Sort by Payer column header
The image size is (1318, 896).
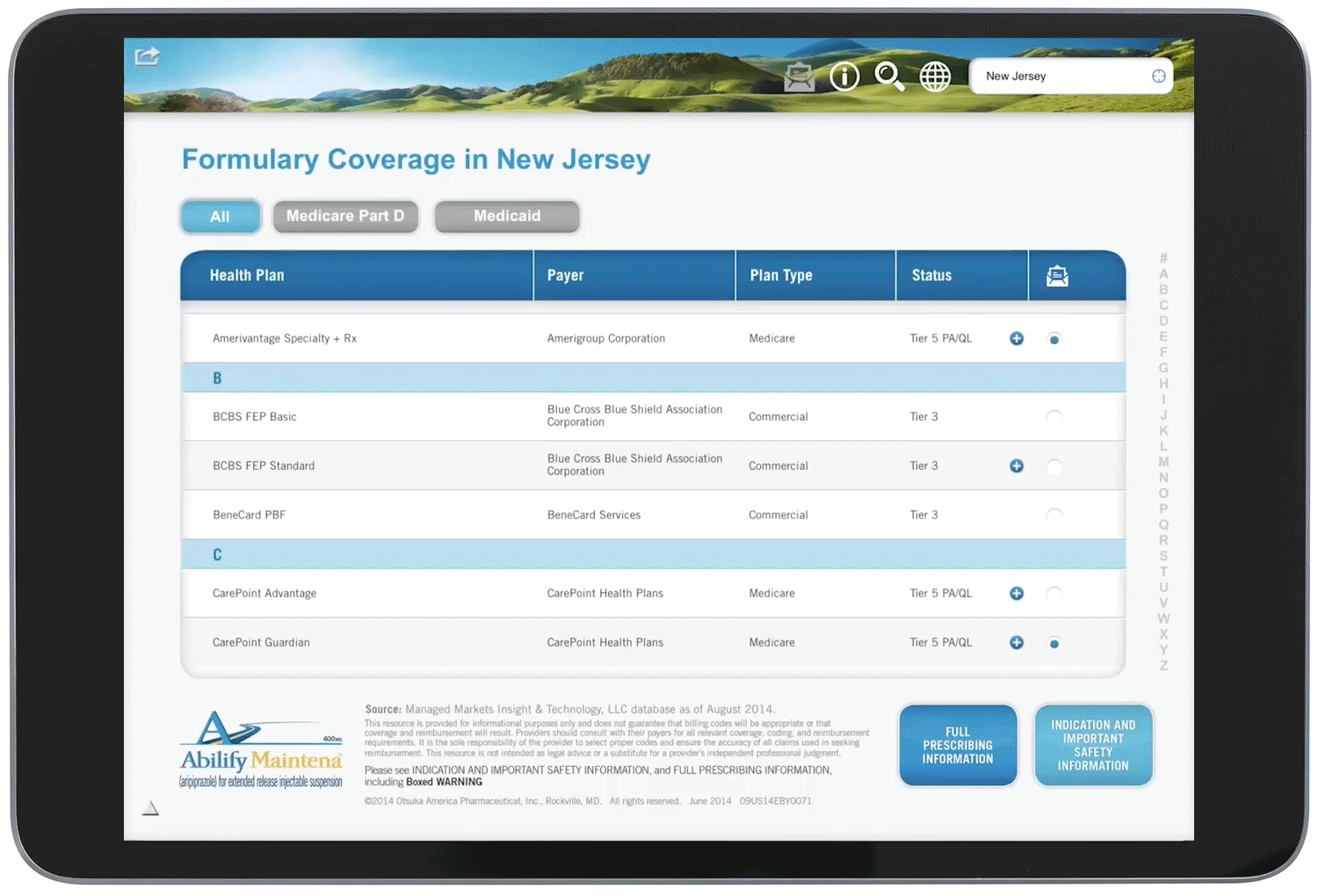(634, 276)
